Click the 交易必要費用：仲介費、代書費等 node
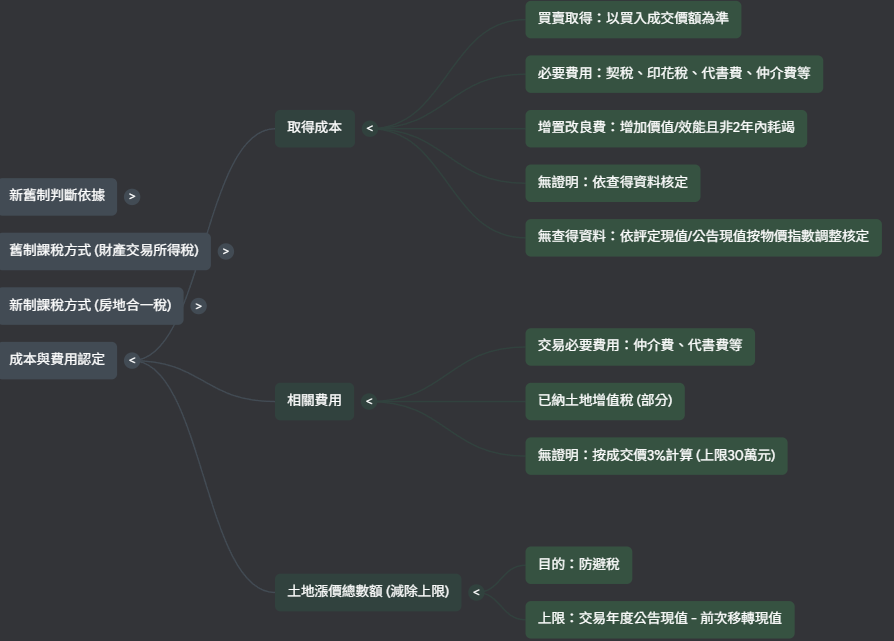Viewport: 894px width, 641px height. (640, 347)
